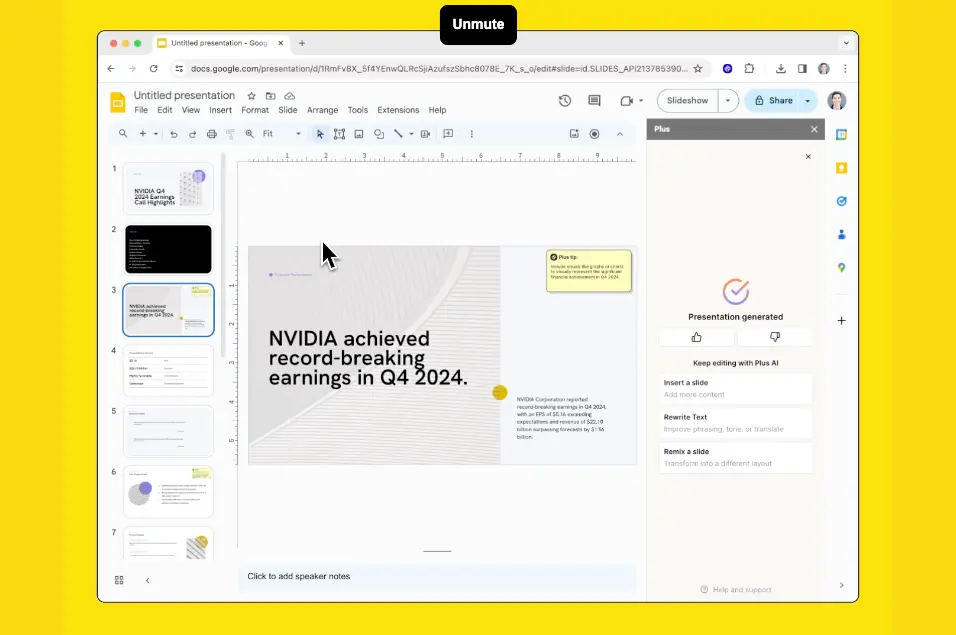Select the paint format tool
956x635 pixels.
coord(230,134)
